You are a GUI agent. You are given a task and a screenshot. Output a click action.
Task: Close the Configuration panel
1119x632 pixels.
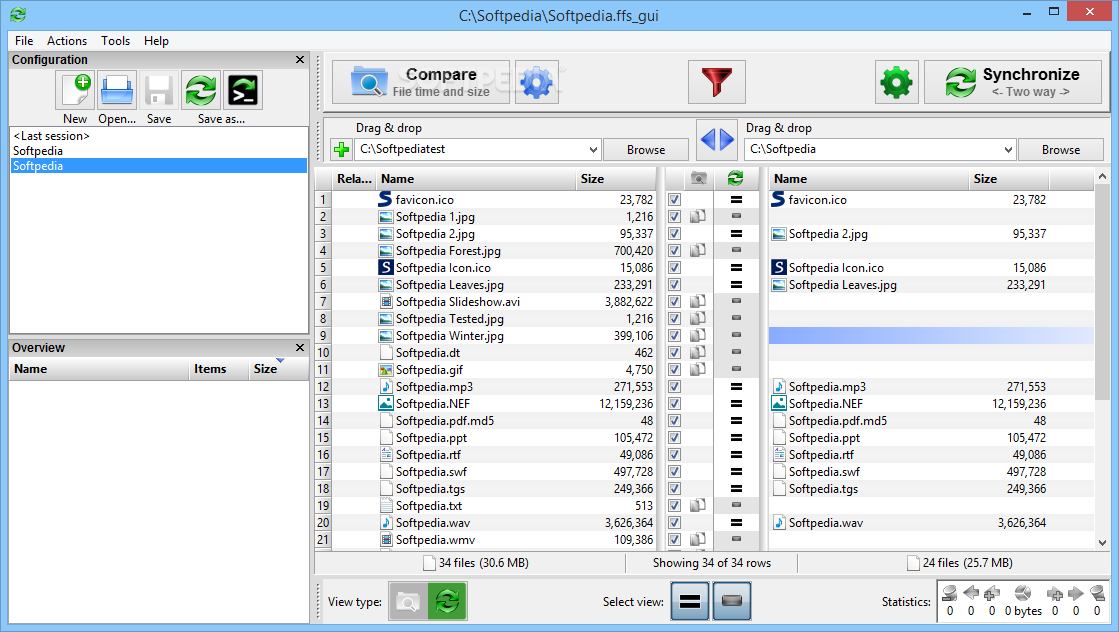pyautogui.click(x=300, y=60)
